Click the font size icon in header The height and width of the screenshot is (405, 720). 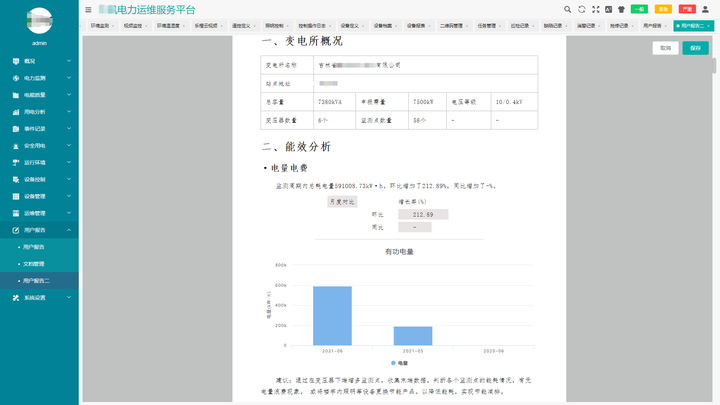(608, 9)
